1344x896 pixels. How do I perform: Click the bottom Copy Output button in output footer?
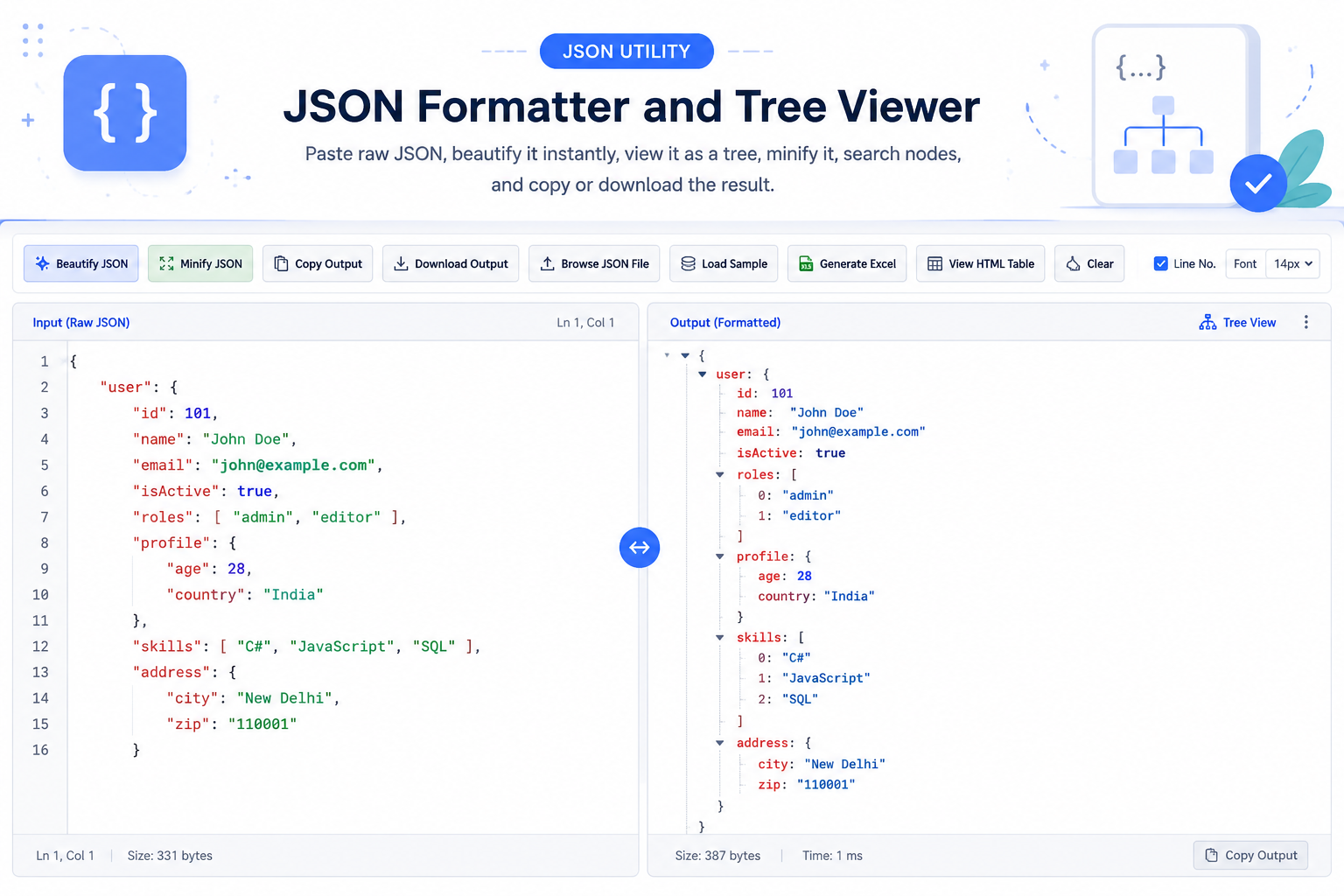click(x=1250, y=856)
